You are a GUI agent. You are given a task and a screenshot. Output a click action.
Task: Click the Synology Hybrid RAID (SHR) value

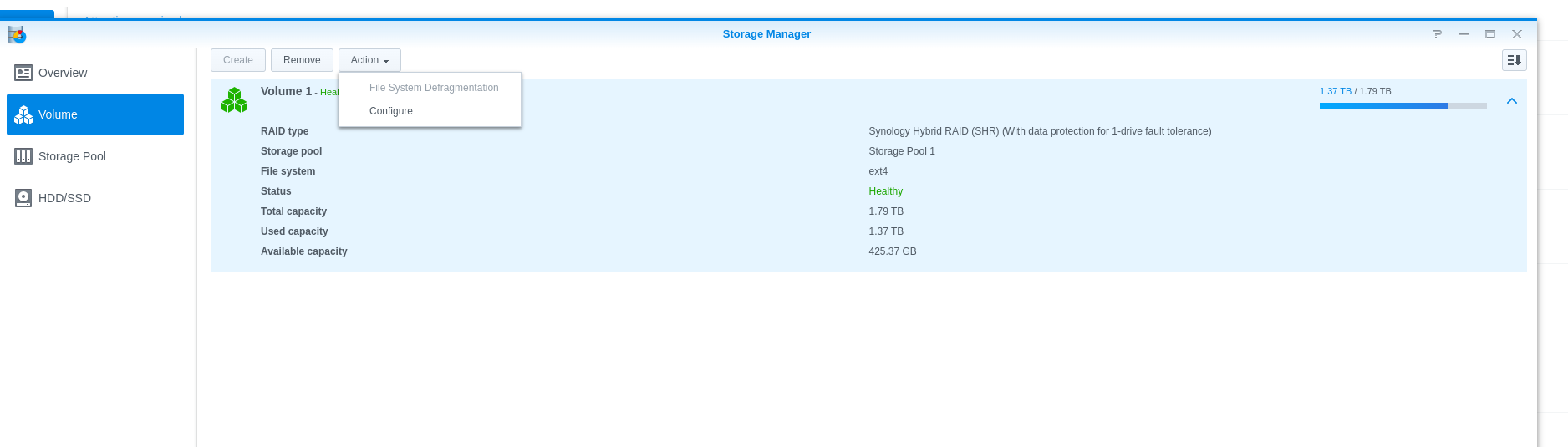[x=1040, y=131]
